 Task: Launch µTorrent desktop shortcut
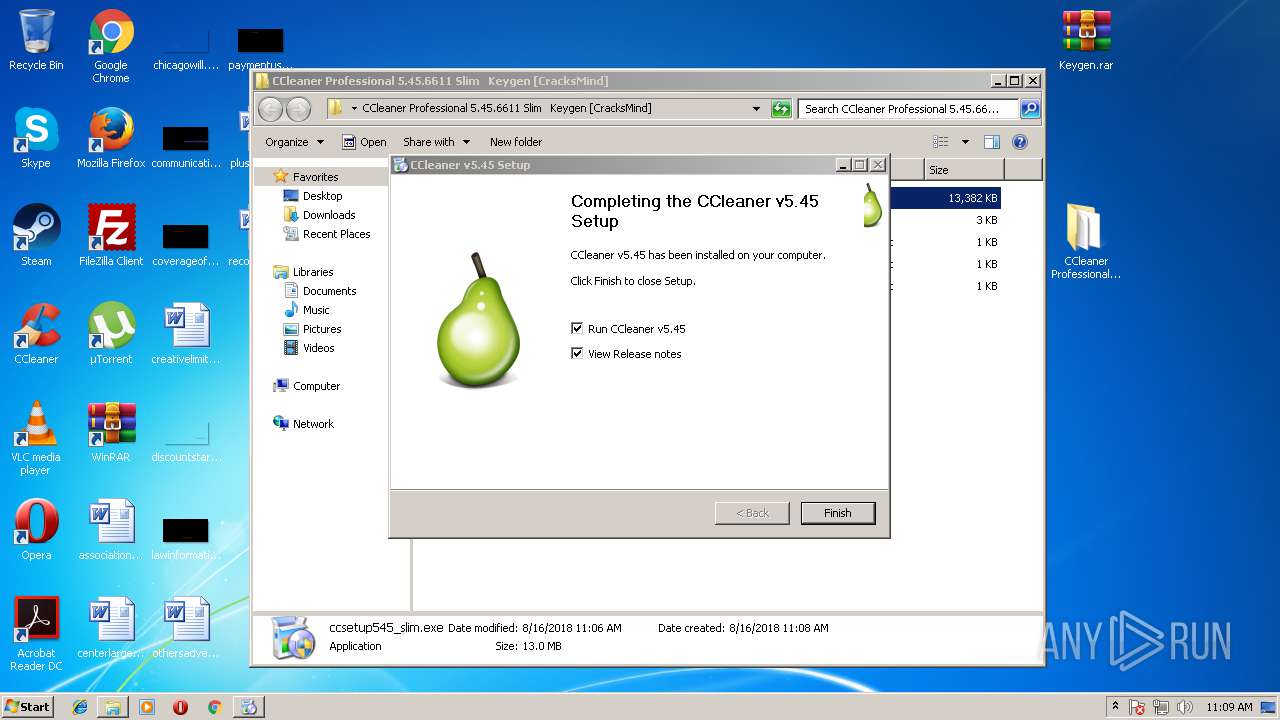(x=111, y=335)
